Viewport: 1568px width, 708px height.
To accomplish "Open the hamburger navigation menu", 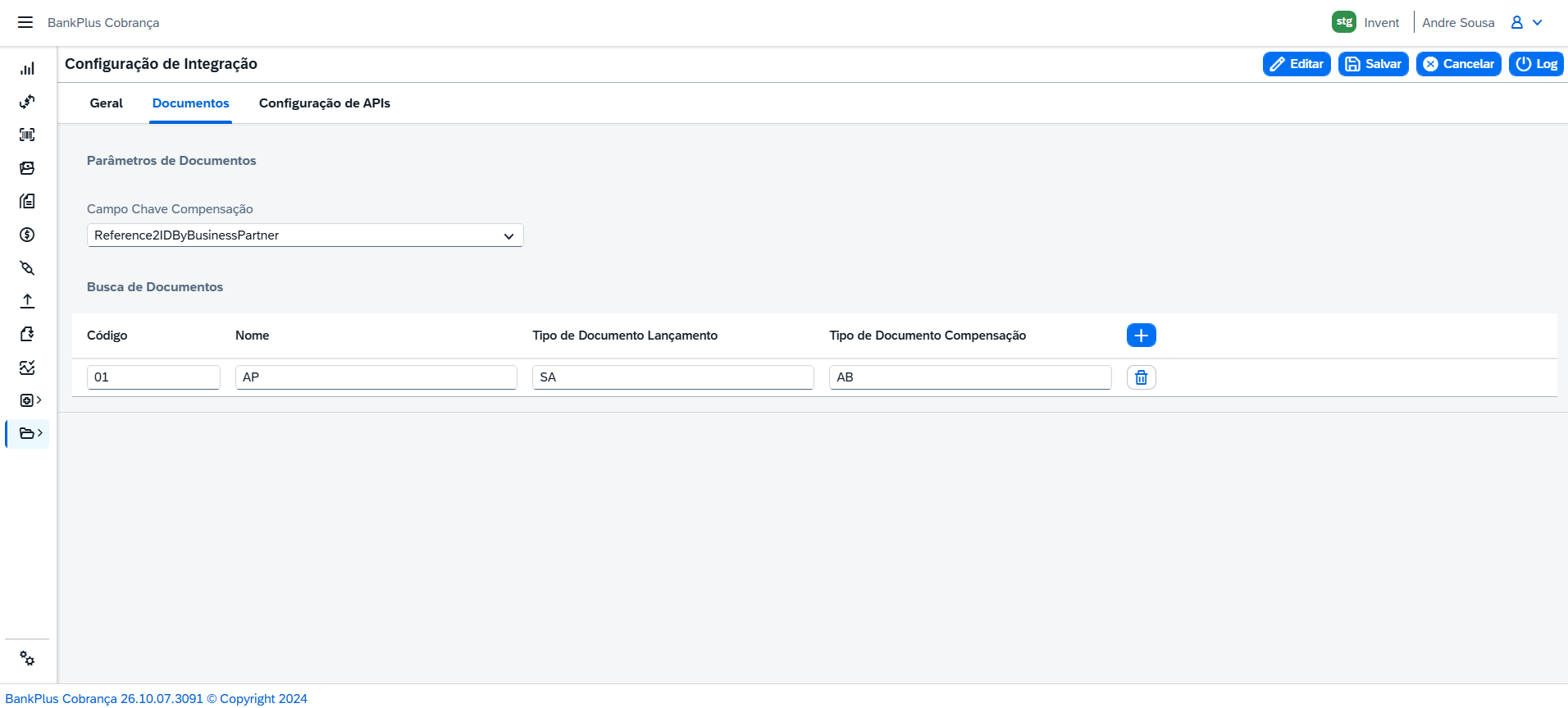I will click(25, 22).
